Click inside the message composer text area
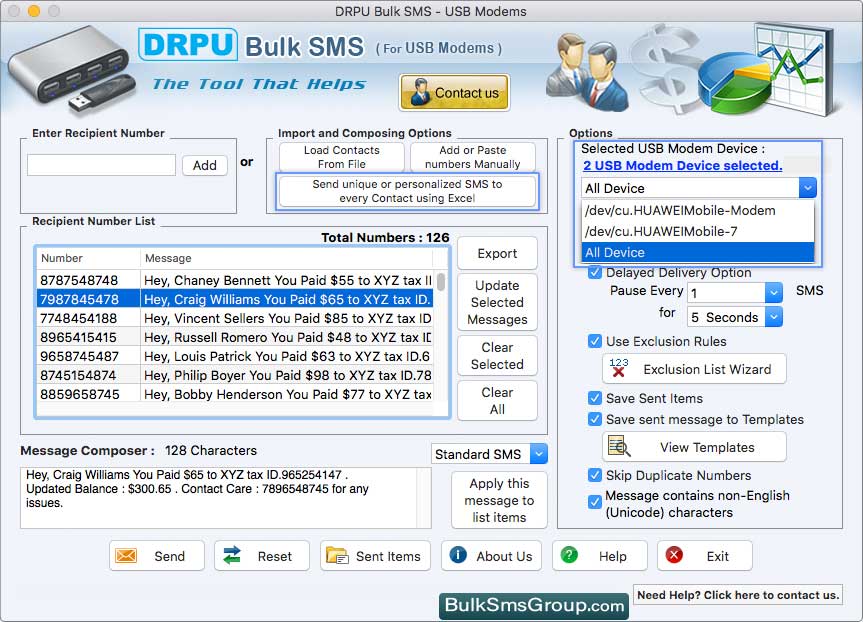 coord(219,498)
